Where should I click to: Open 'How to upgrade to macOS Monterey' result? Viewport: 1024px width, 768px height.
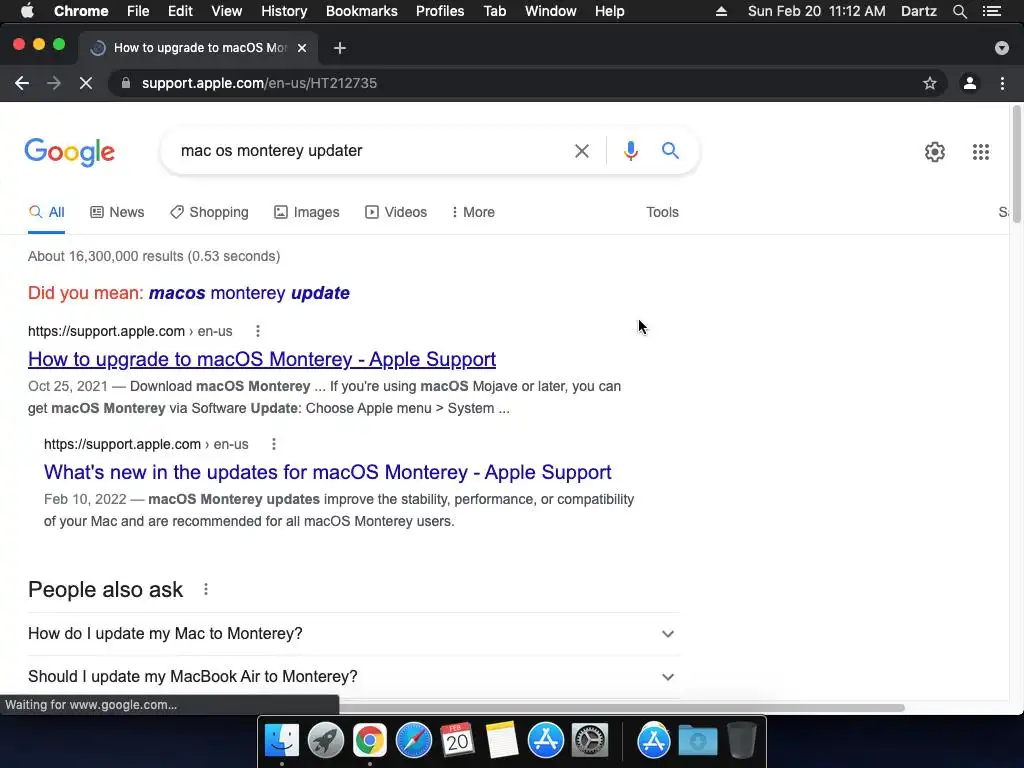(x=262, y=359)
